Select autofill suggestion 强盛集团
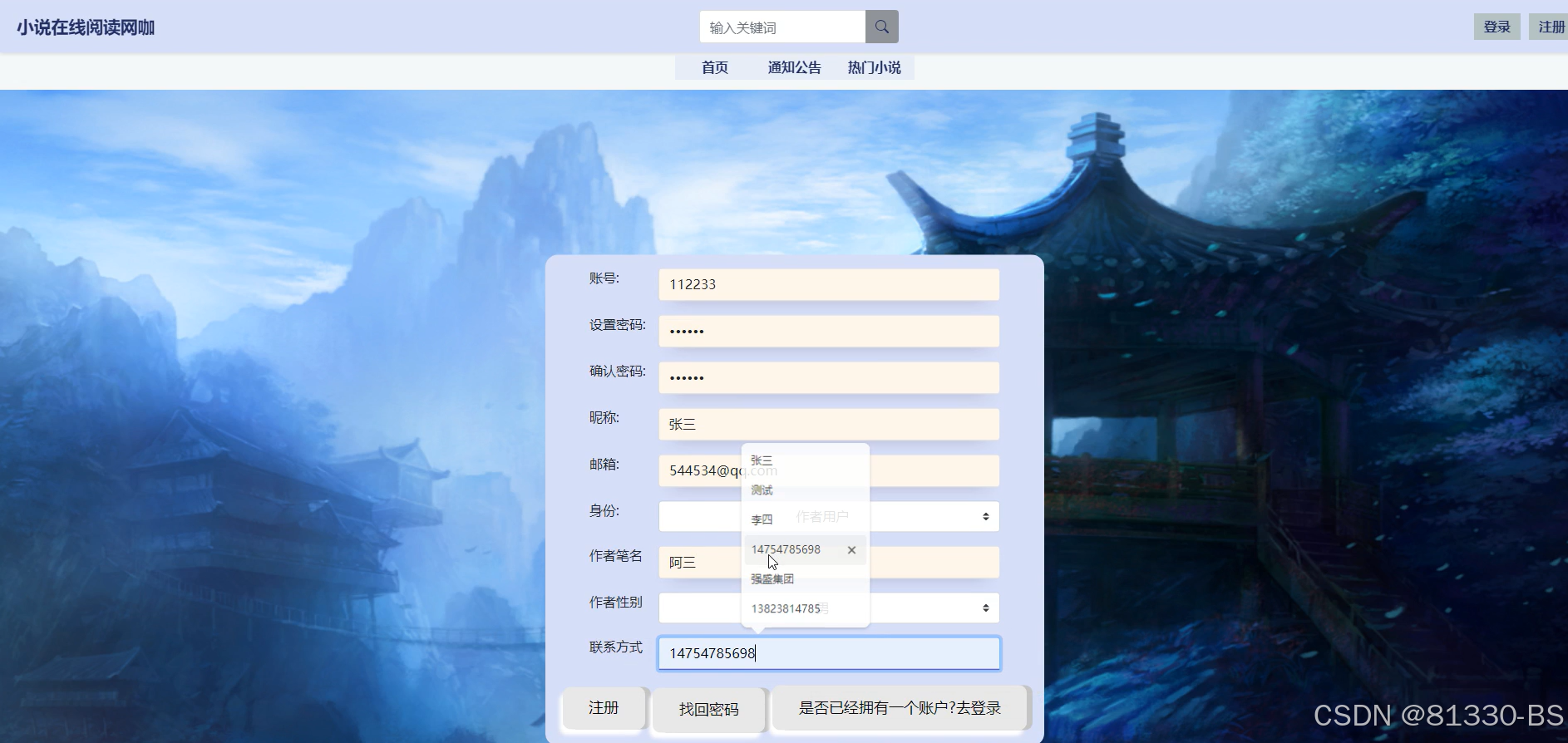The image size is (1568, 743). pos(805,579)
